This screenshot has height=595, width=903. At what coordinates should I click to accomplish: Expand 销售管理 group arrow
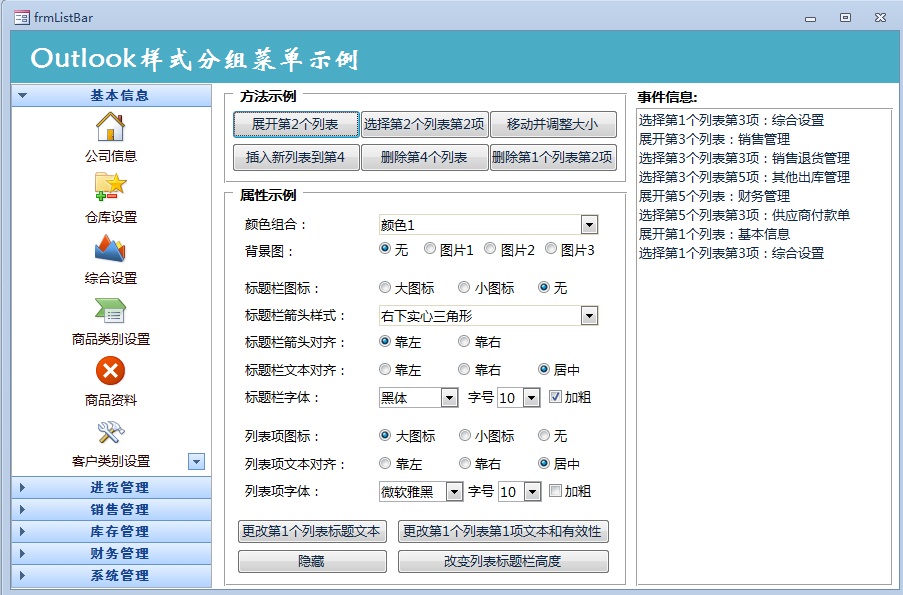[x=22, y=510]
